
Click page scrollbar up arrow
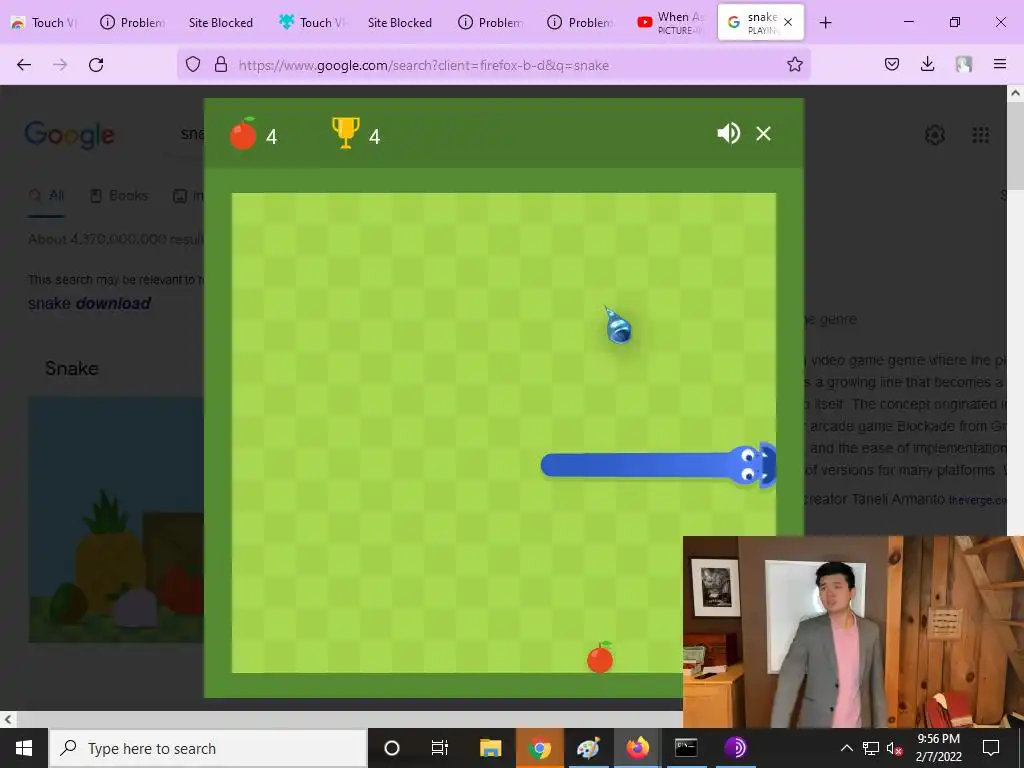coord(1015,93)
